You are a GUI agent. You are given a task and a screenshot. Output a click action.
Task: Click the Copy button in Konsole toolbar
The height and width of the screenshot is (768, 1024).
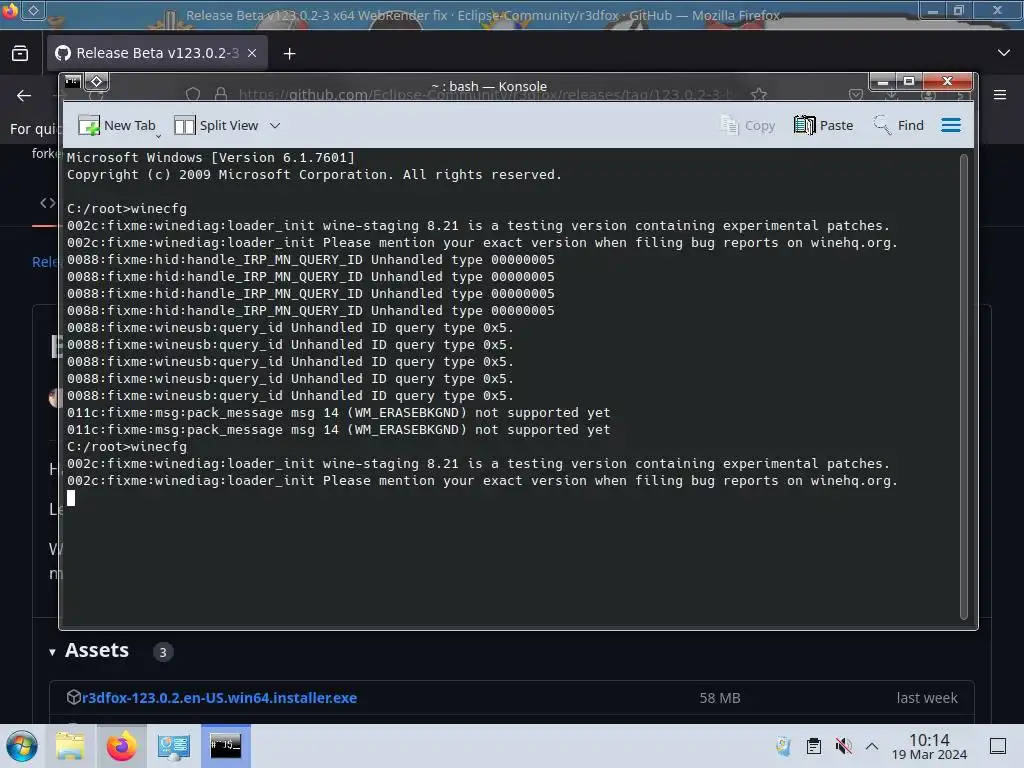[748, 125]
